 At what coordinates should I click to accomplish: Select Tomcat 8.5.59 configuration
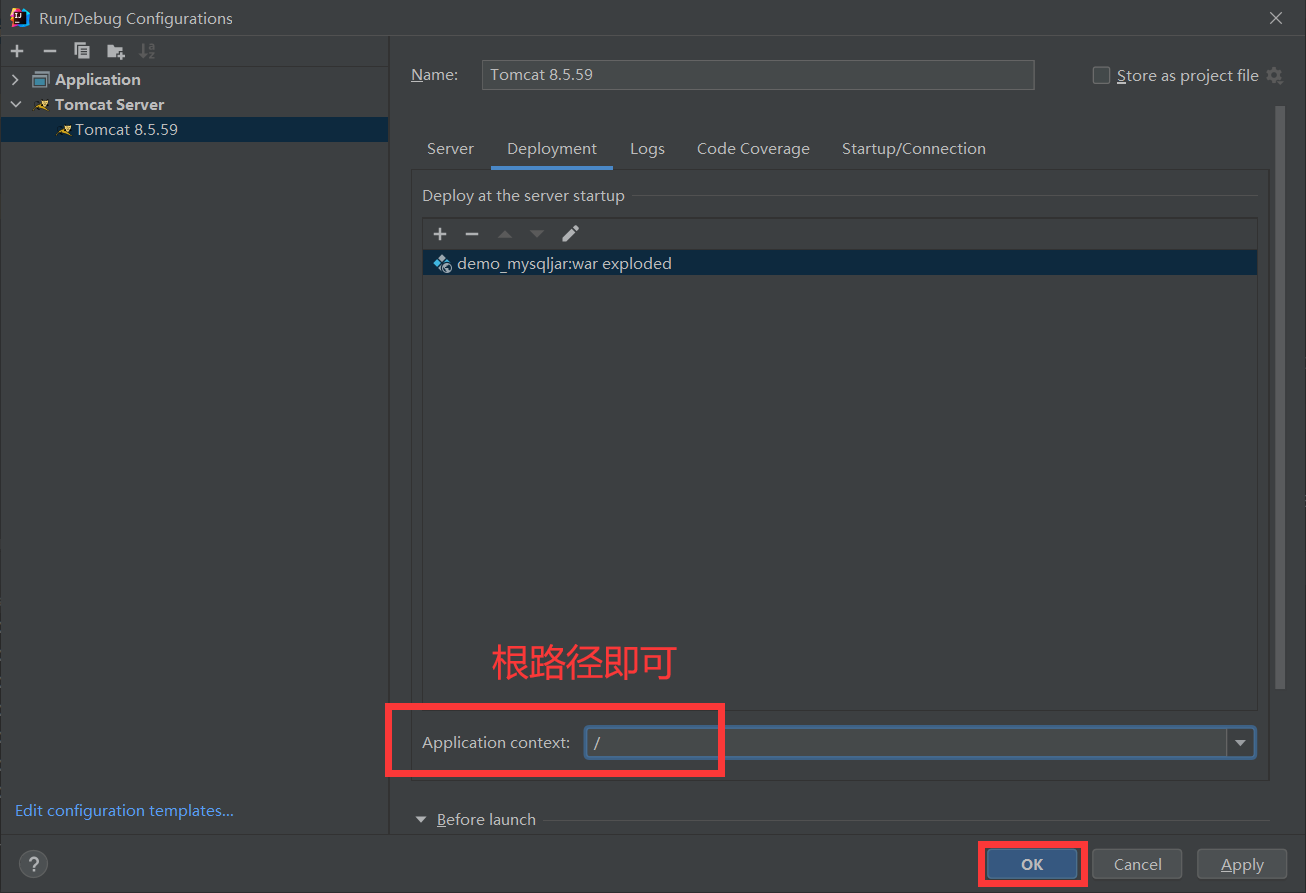tap(194, 129)
